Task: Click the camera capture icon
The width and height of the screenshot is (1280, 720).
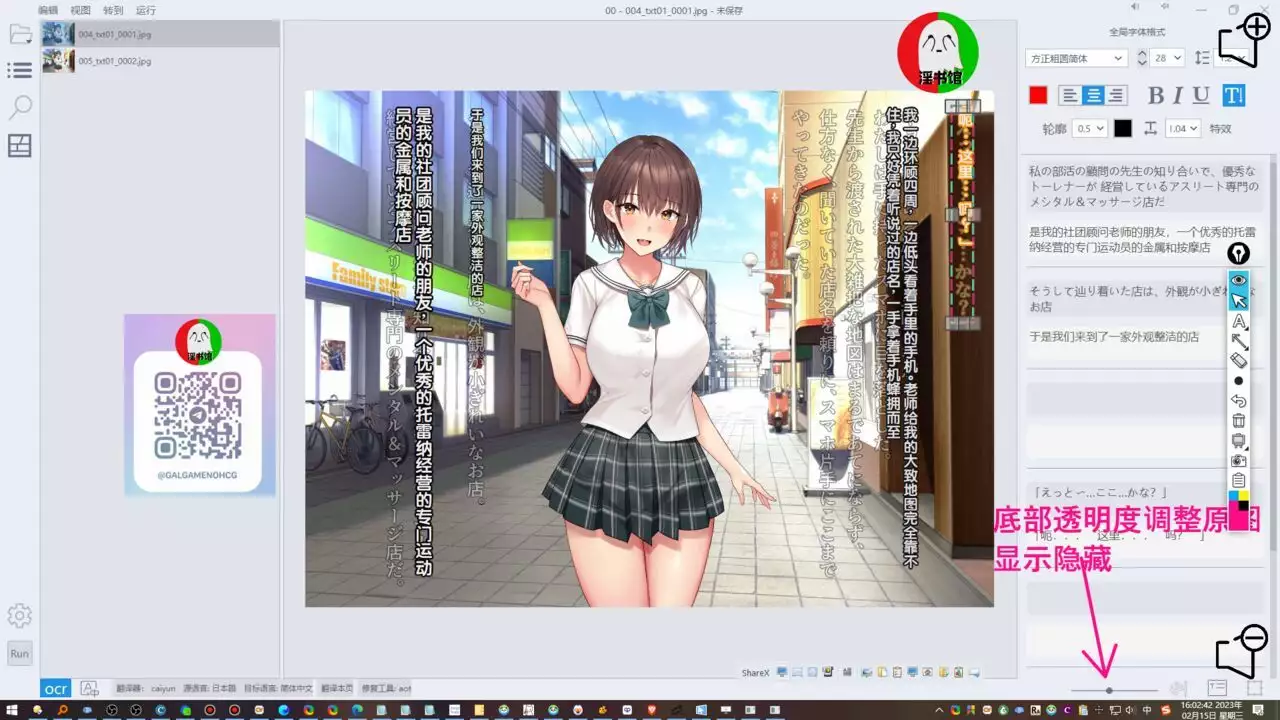Action: pyautogui.click(x=1239, y=461)
